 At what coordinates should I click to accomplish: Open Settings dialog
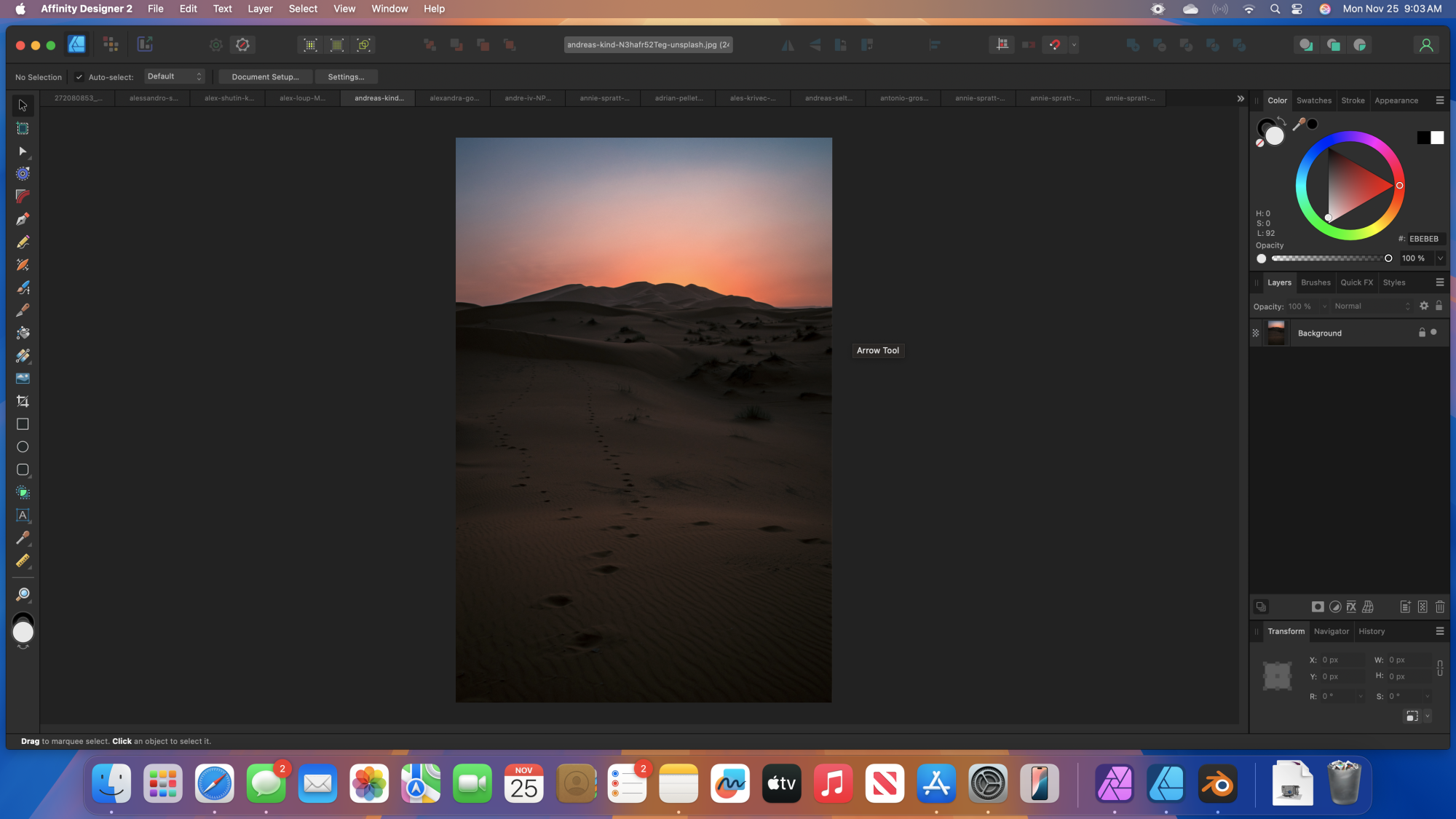coord(345,76)
